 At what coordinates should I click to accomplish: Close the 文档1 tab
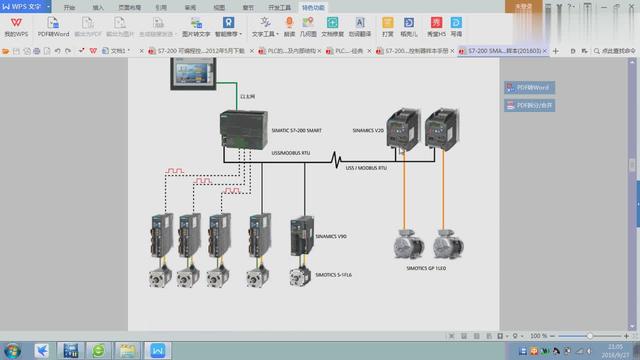(x=142, y=51)
